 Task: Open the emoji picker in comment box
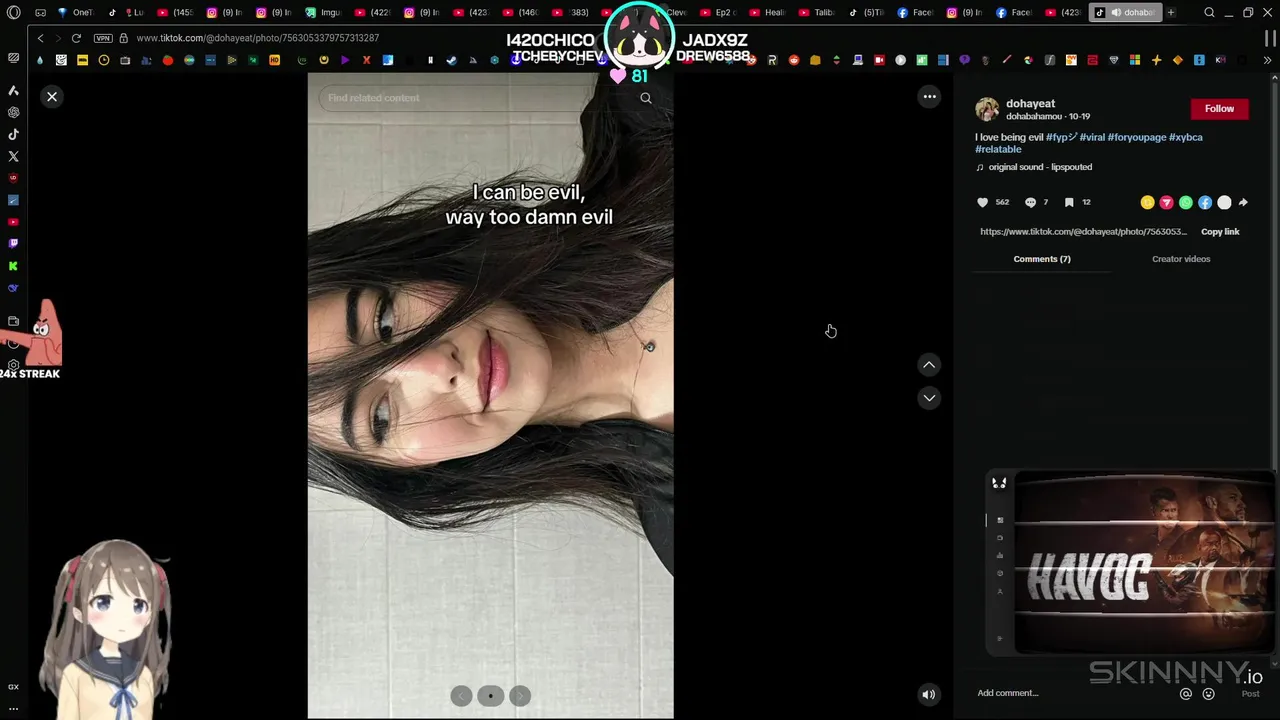pyautogui.click(x=1208, y=693)
